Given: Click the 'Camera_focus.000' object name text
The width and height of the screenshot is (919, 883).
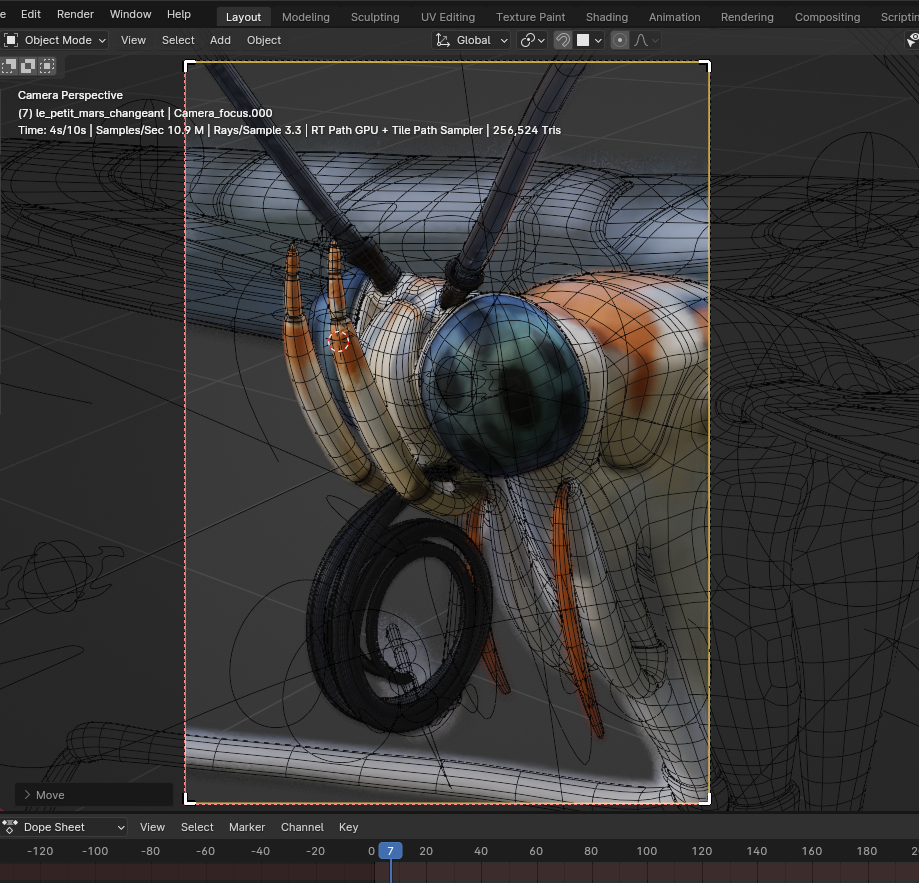Looking at the screenshot, I should coord(223,113).
